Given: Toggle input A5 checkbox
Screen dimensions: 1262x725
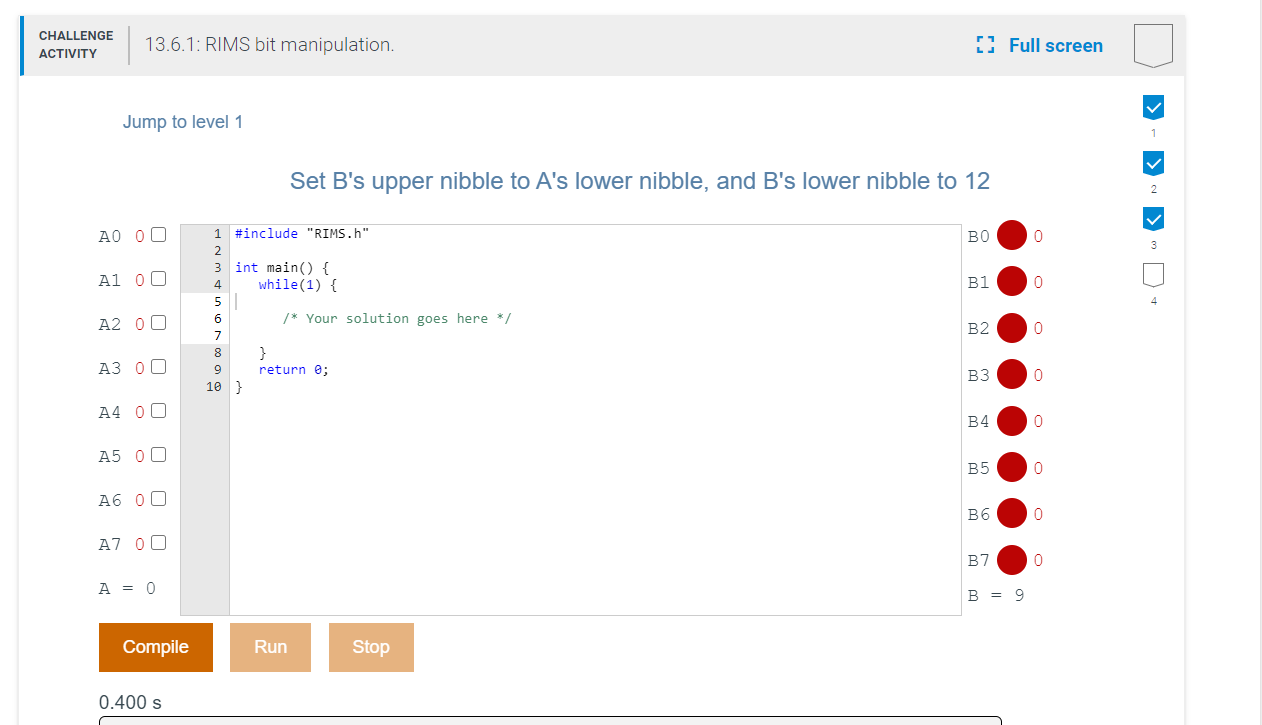Looking at the screenshot, I should 158,455.
